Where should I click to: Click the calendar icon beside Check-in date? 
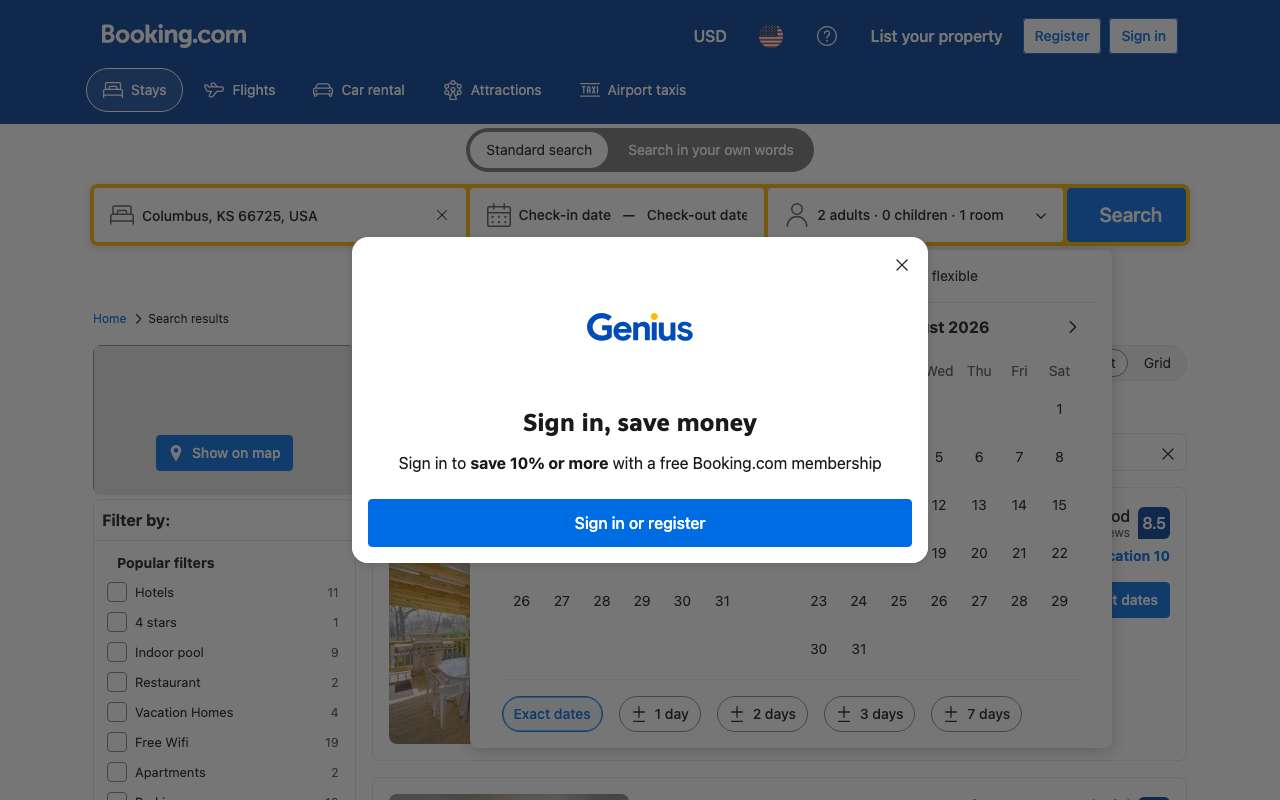[x=498, y=215]
